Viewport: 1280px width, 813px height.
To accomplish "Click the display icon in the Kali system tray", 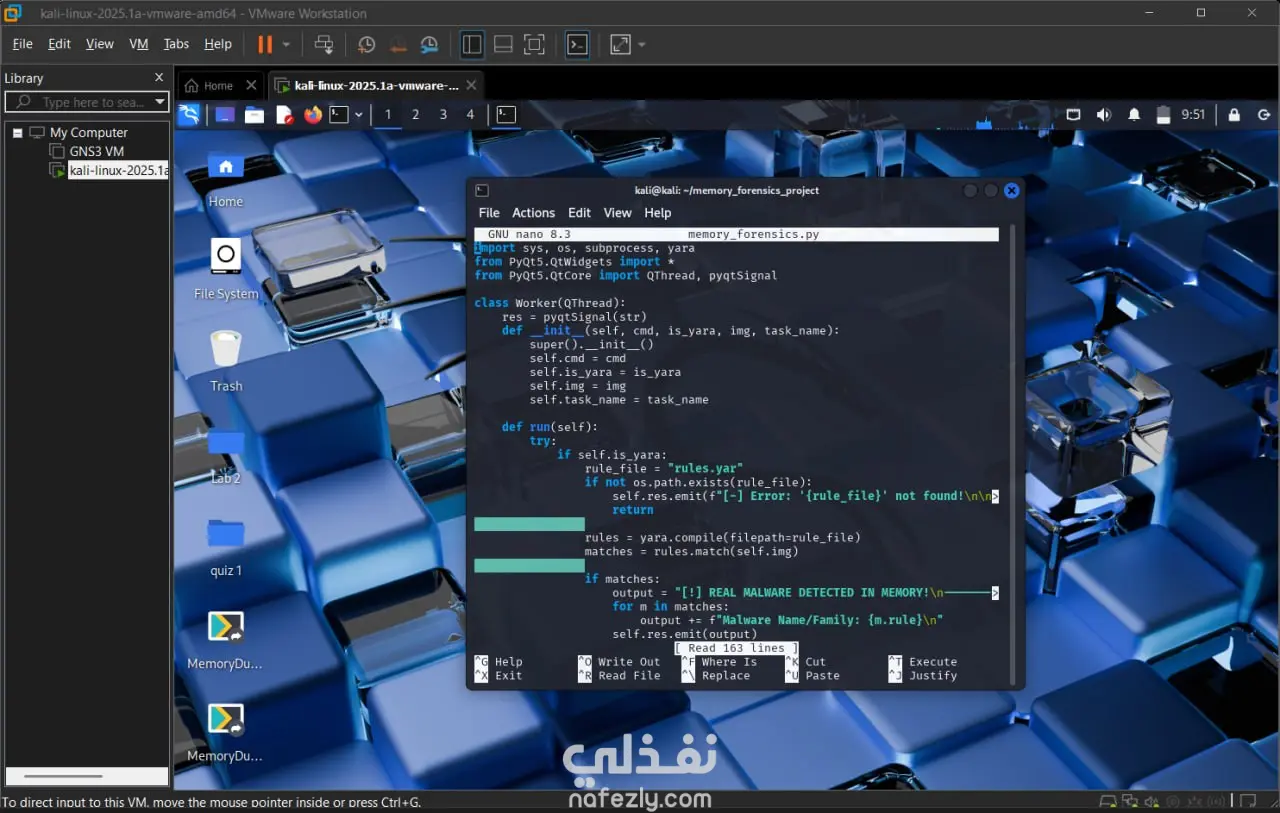I will (x=1073, y=115).
